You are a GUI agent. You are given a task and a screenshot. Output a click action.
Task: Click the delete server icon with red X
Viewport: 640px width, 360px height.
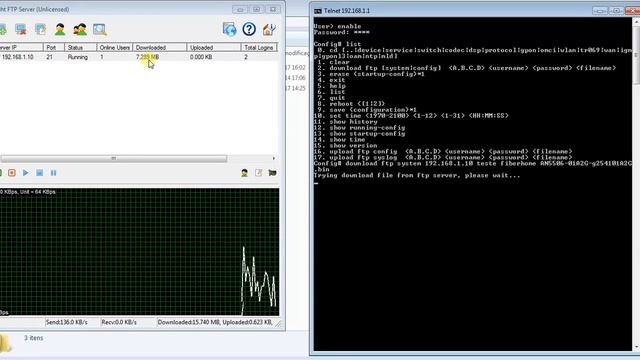click(20, 29)
